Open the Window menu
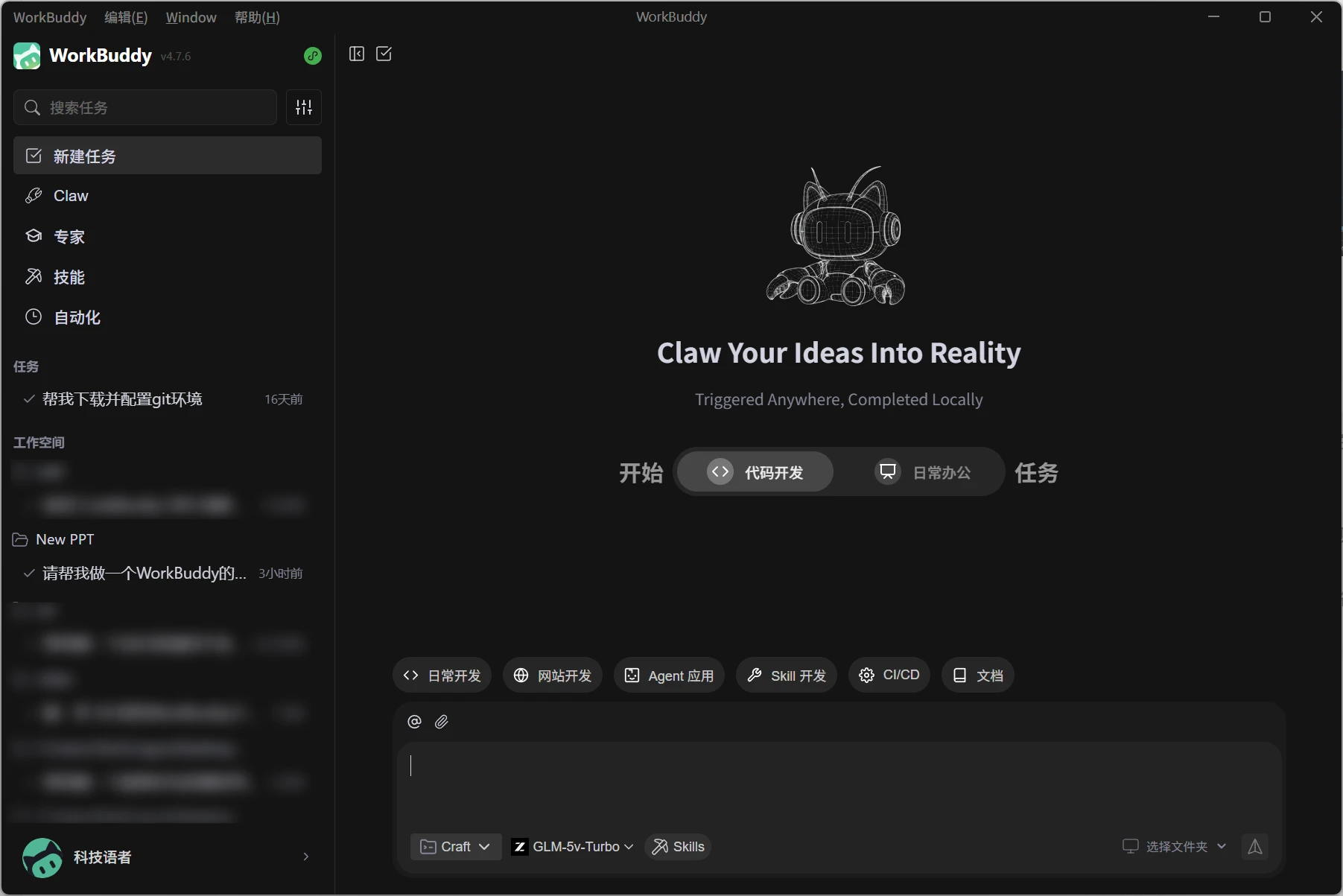1343x896 pixels. tap(191, 17)
